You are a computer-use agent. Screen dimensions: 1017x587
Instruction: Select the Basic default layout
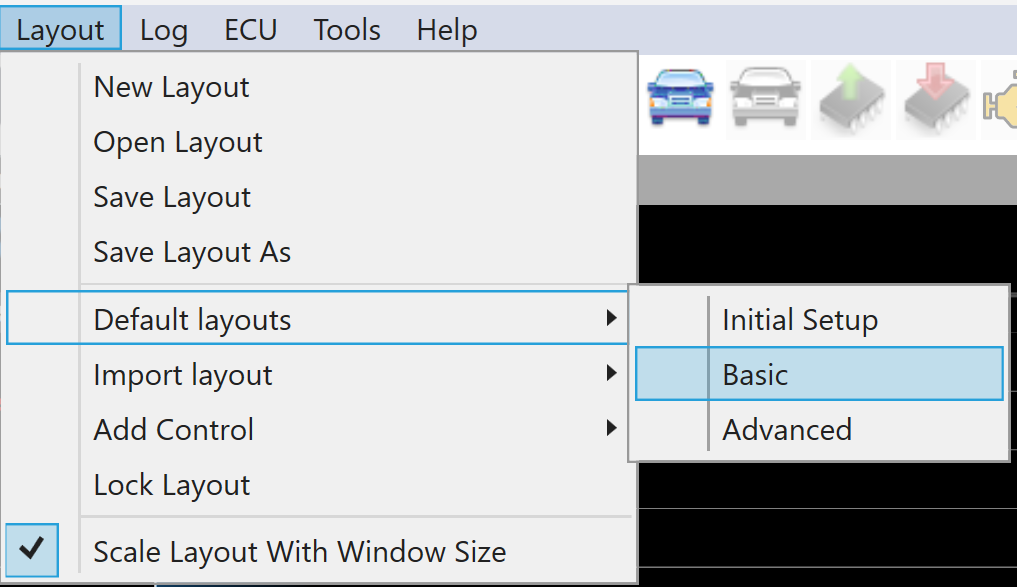click(756, 374)
